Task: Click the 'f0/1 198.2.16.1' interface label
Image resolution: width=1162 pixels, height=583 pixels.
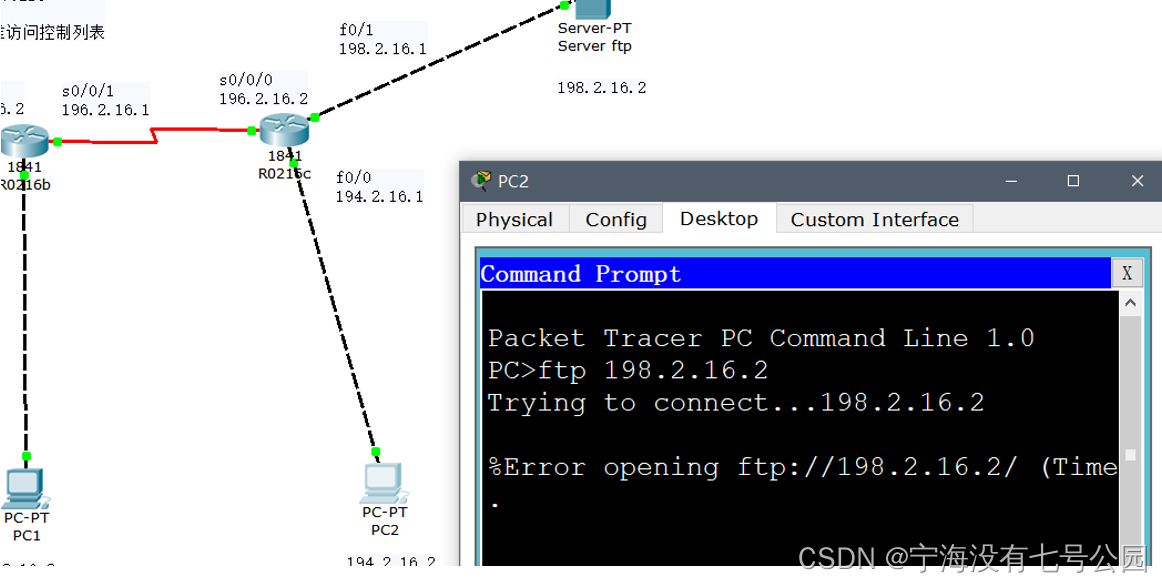Action: 382,39
